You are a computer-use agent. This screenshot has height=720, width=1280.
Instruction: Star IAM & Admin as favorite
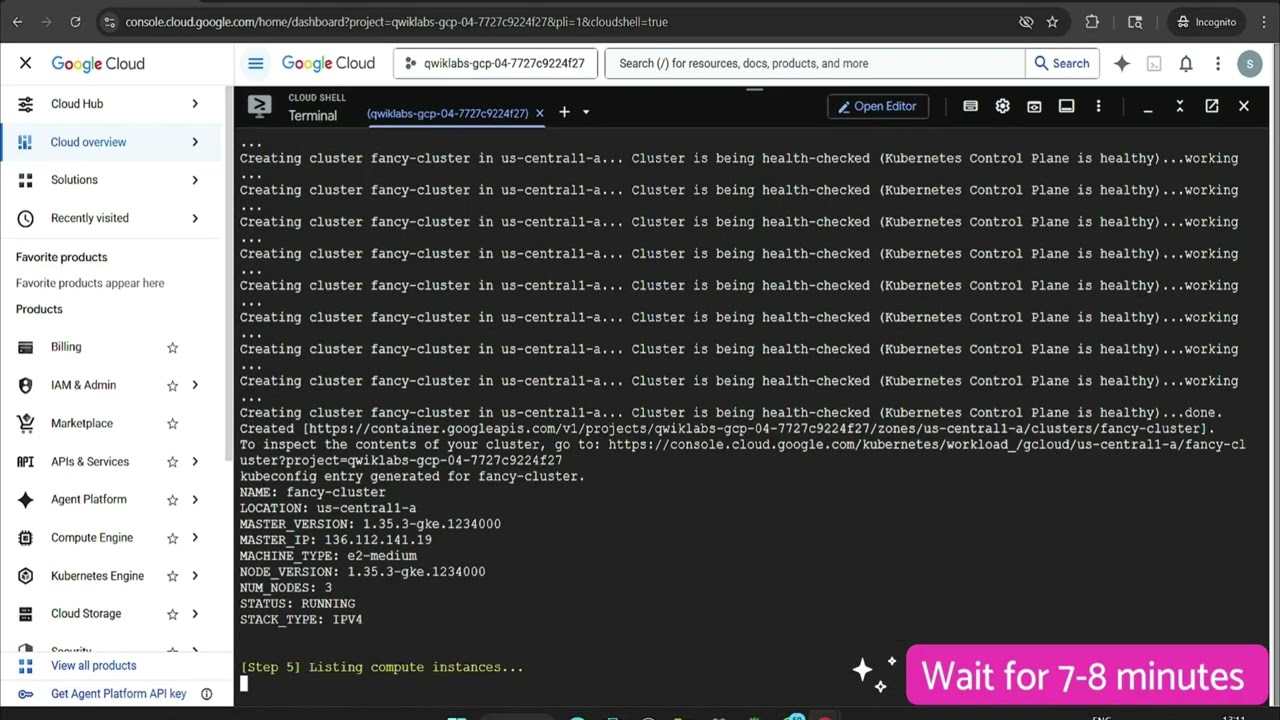(x=172, y=385)
